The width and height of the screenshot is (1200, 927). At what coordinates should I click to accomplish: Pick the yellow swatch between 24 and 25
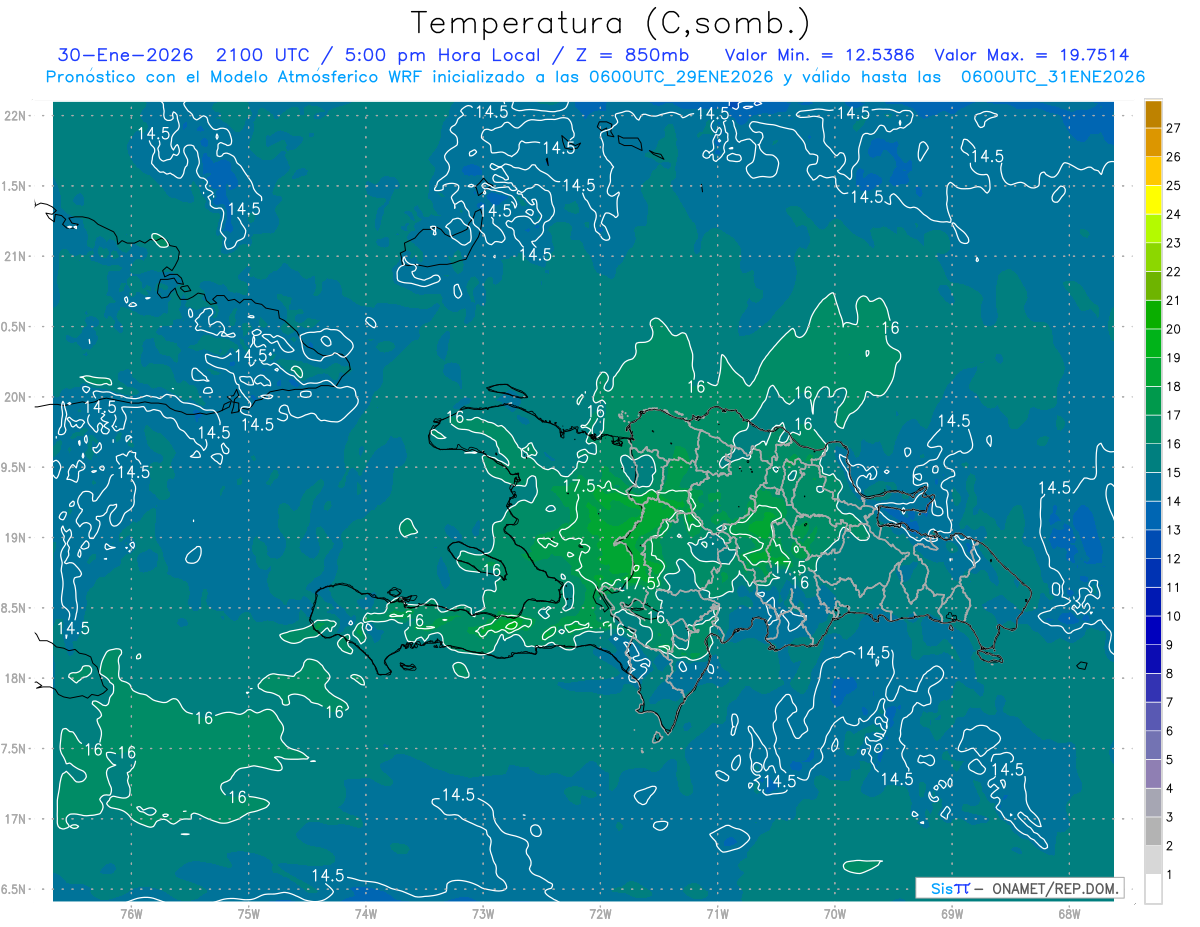click(1153, 200)
